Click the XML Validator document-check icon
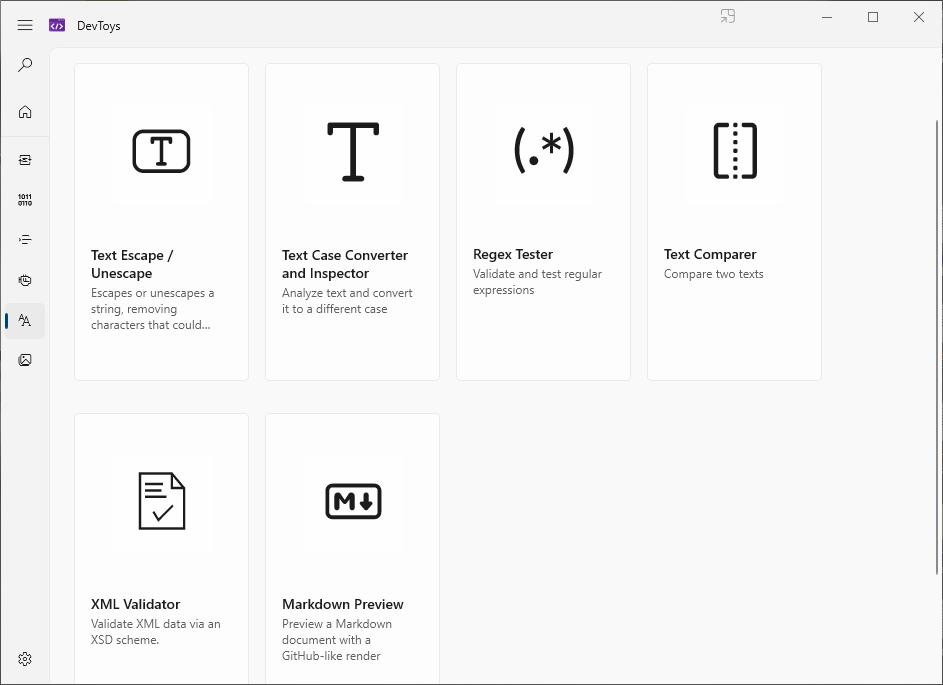 pos(162,501)
